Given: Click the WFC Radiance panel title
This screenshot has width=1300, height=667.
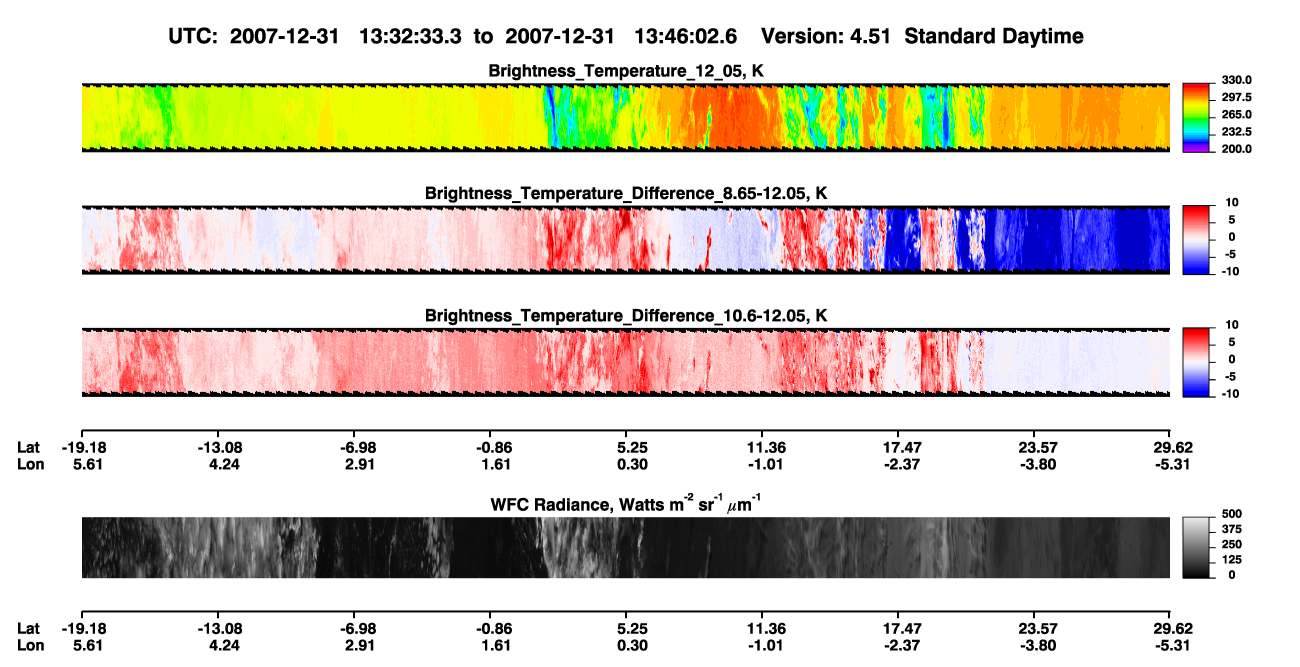Looking at the screenshot, I should pos(626,503).
